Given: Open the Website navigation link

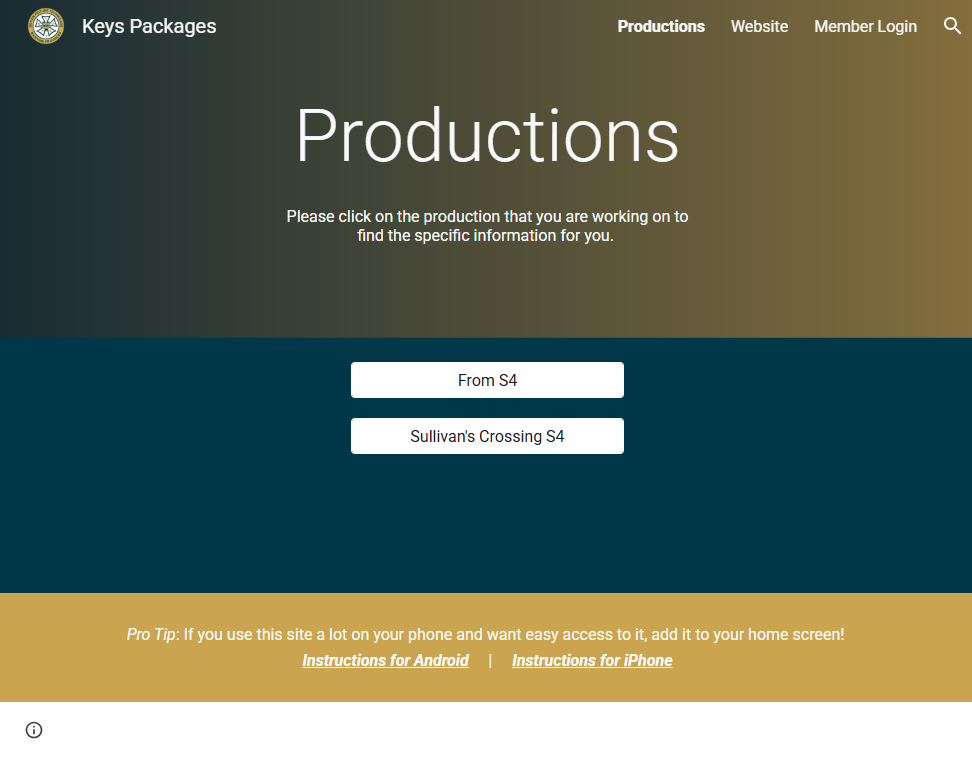Looking at the screenshot, I should 759,26.
